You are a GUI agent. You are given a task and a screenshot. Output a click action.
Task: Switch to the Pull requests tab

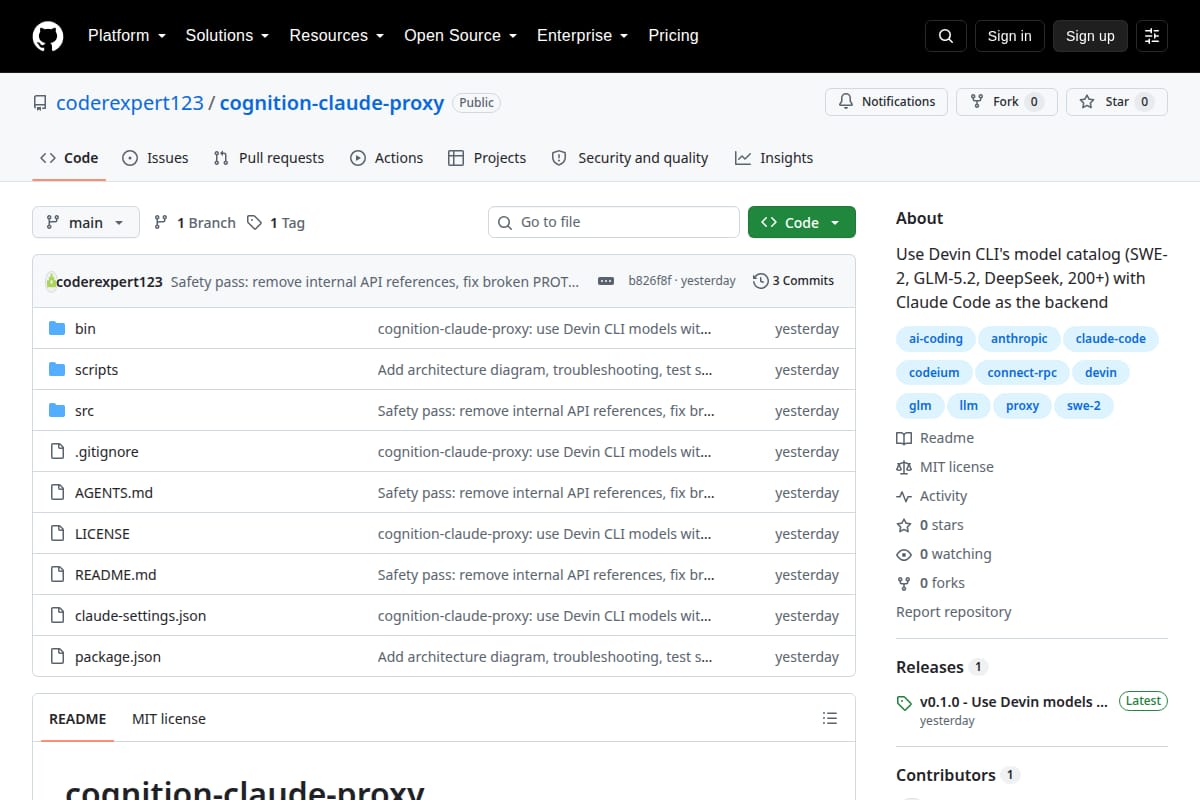pyautogui.click(x=269, y=158)
